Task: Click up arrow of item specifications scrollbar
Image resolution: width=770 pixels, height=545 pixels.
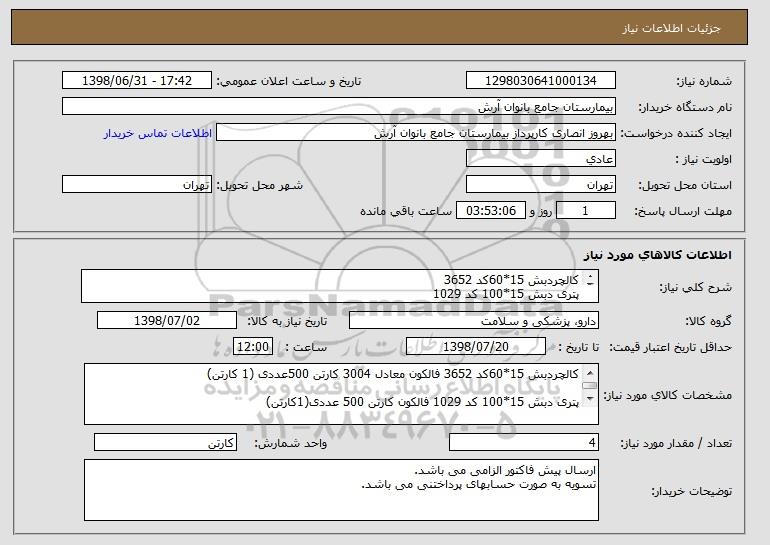Action: point(590,373)
